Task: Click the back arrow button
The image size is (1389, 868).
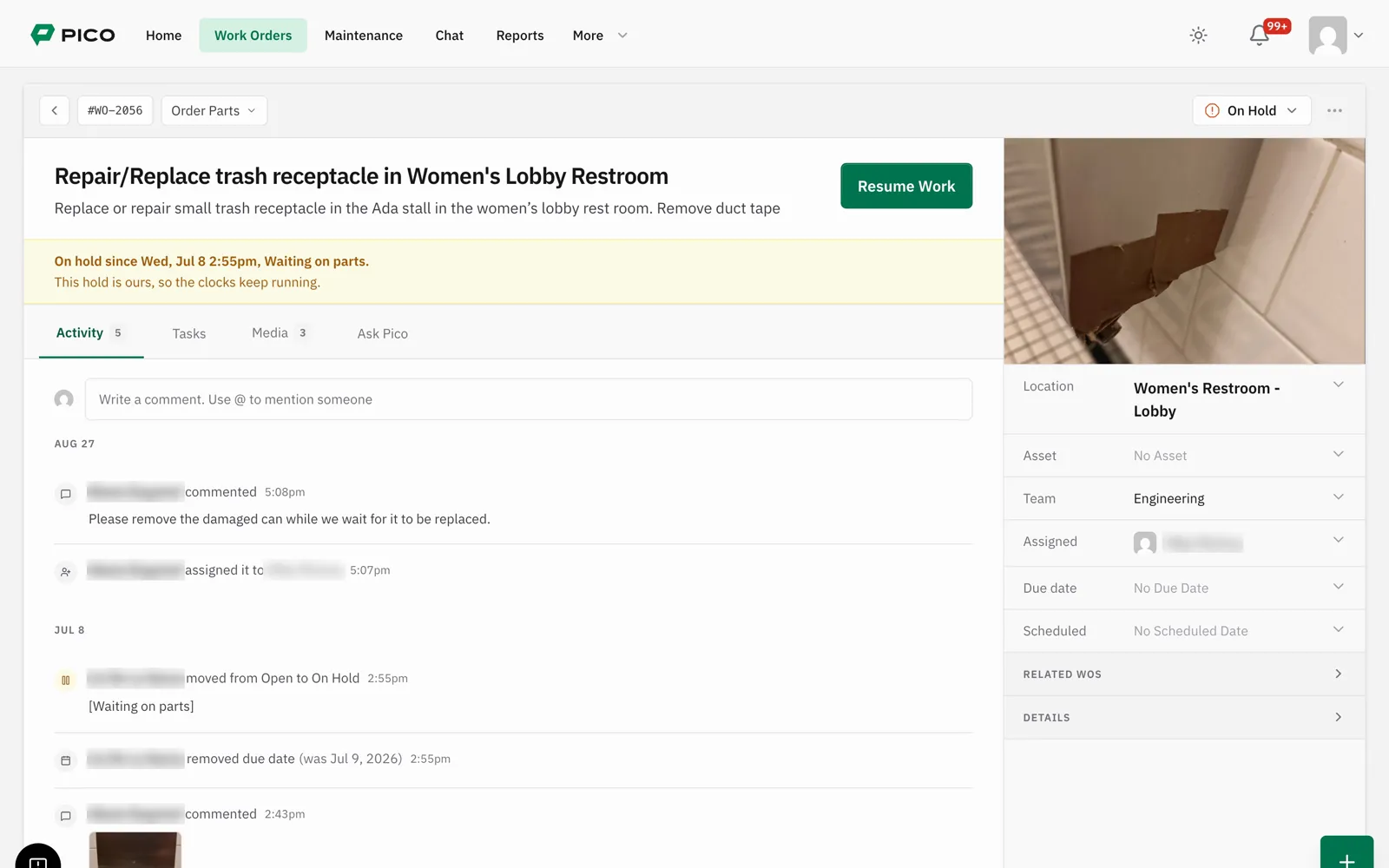Action: pos(55,110)
